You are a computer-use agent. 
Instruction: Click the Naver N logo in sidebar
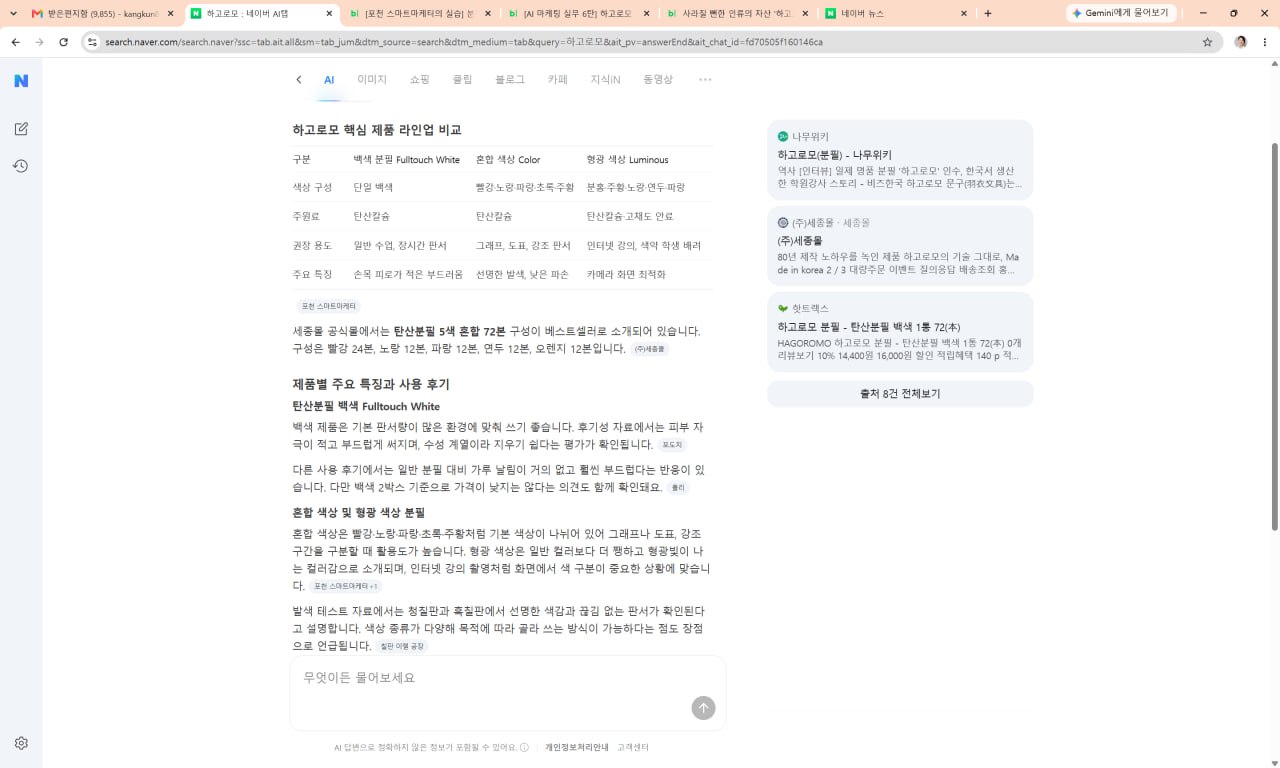(21, 81)
